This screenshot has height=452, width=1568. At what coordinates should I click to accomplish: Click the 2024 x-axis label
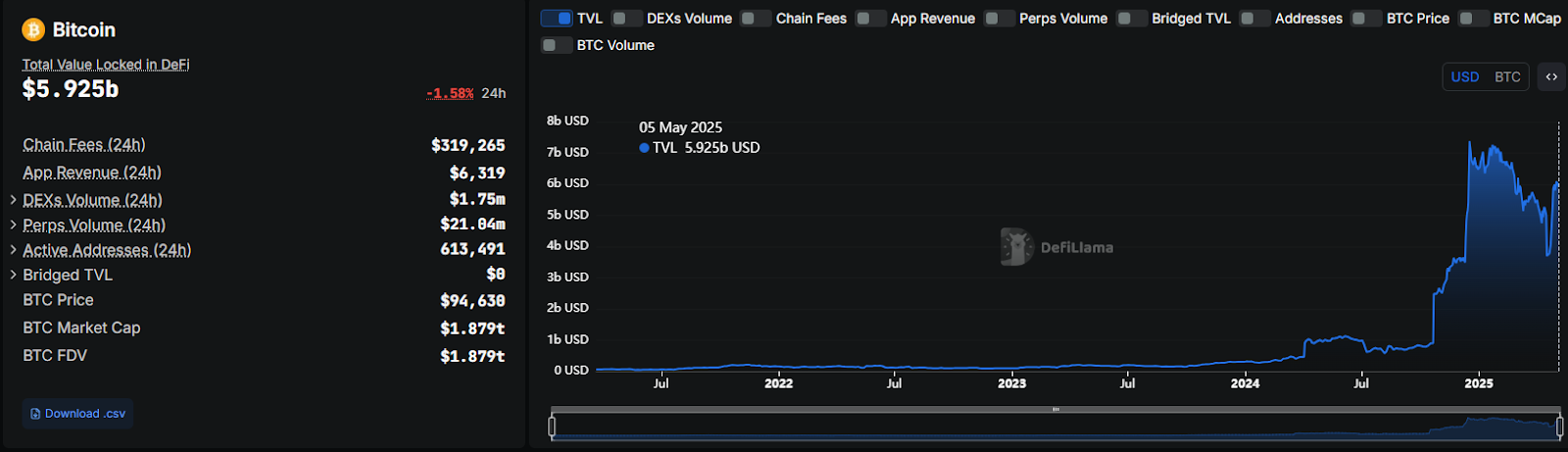click(x=1246, y=383)
